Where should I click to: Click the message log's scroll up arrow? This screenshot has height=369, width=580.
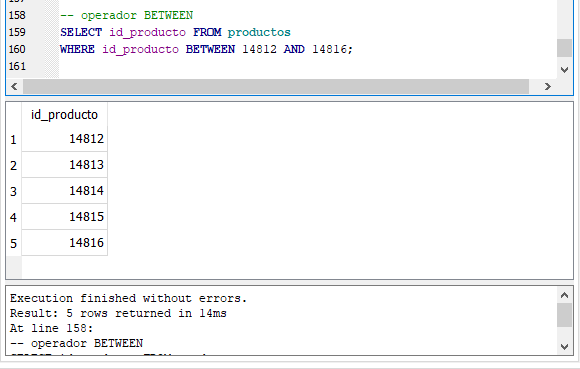[x=564, y=295]
